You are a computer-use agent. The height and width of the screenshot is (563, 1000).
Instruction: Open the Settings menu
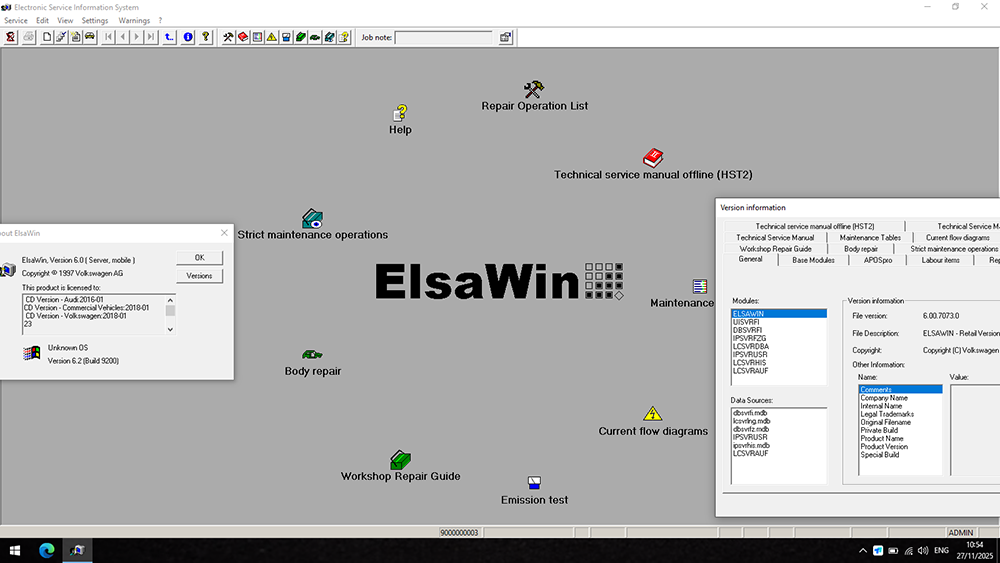(x=95, y=20)
